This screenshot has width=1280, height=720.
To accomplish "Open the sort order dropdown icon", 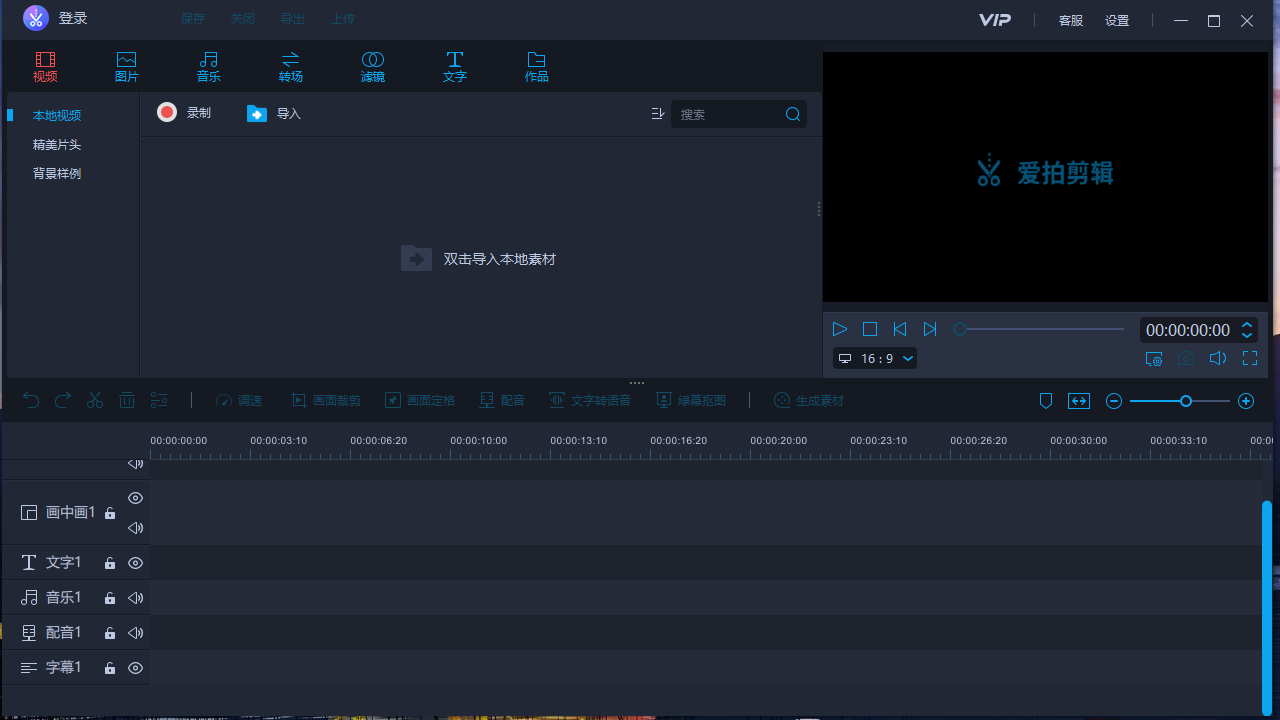I will [657, 114].
